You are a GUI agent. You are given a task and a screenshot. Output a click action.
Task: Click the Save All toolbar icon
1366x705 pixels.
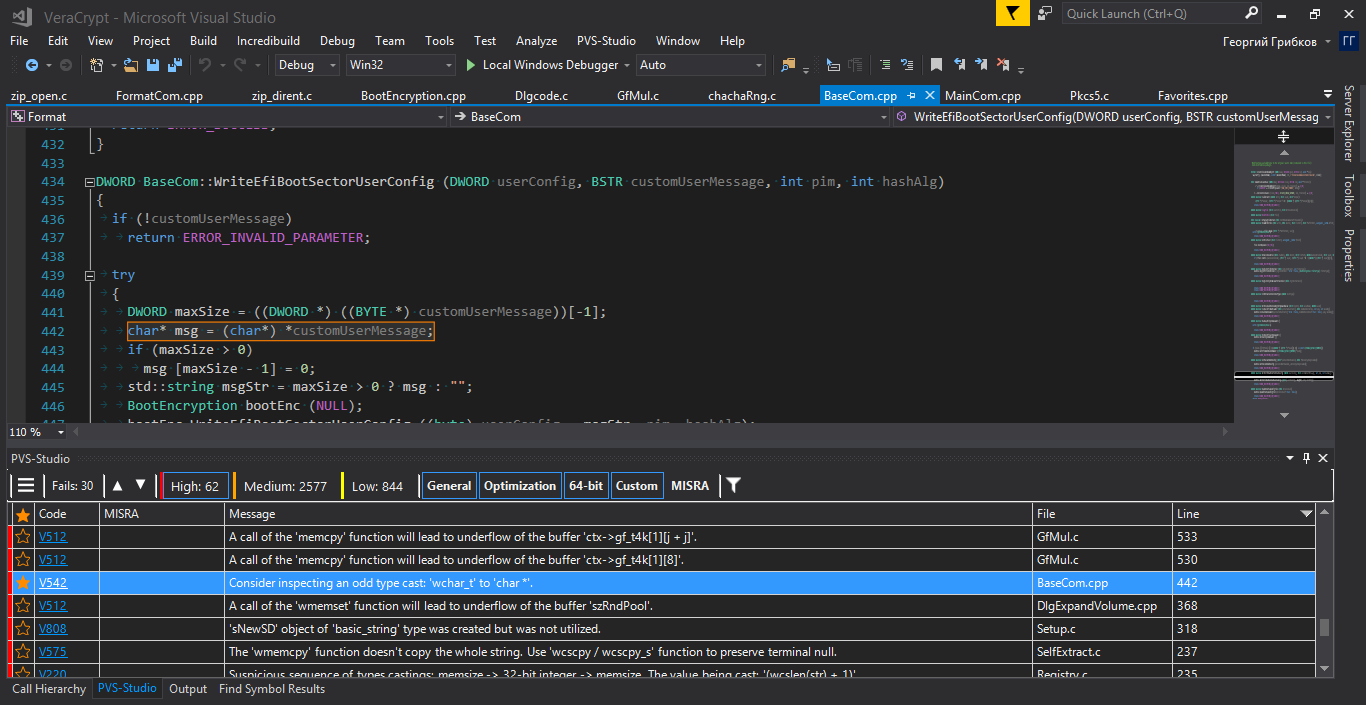pyautogui.click(x=175, y=65)
